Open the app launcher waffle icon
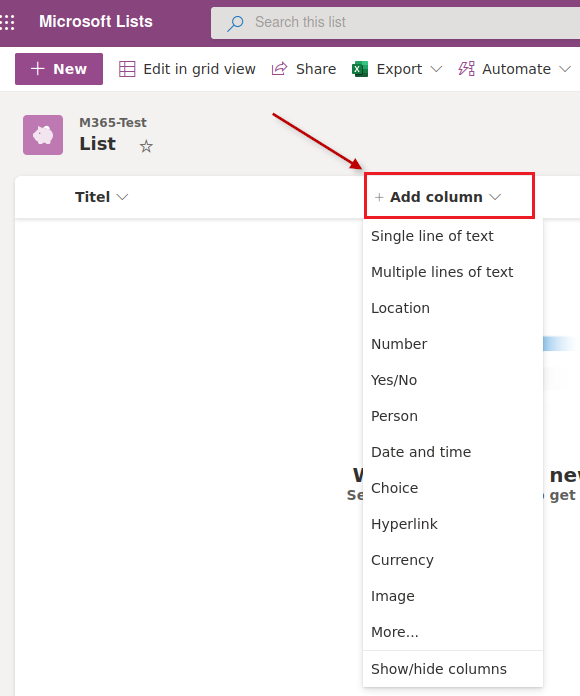Screen dimensions: 580x696 click(8, 22)
